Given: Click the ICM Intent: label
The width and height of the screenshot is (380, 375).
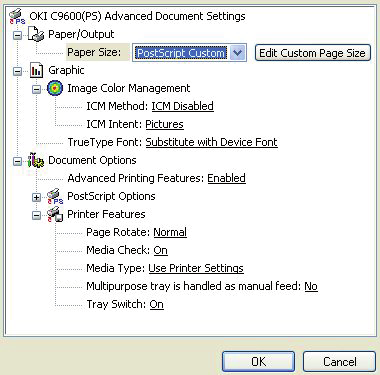Looking at the screenshot, I should pyautogui.click(x=114, y=124).
